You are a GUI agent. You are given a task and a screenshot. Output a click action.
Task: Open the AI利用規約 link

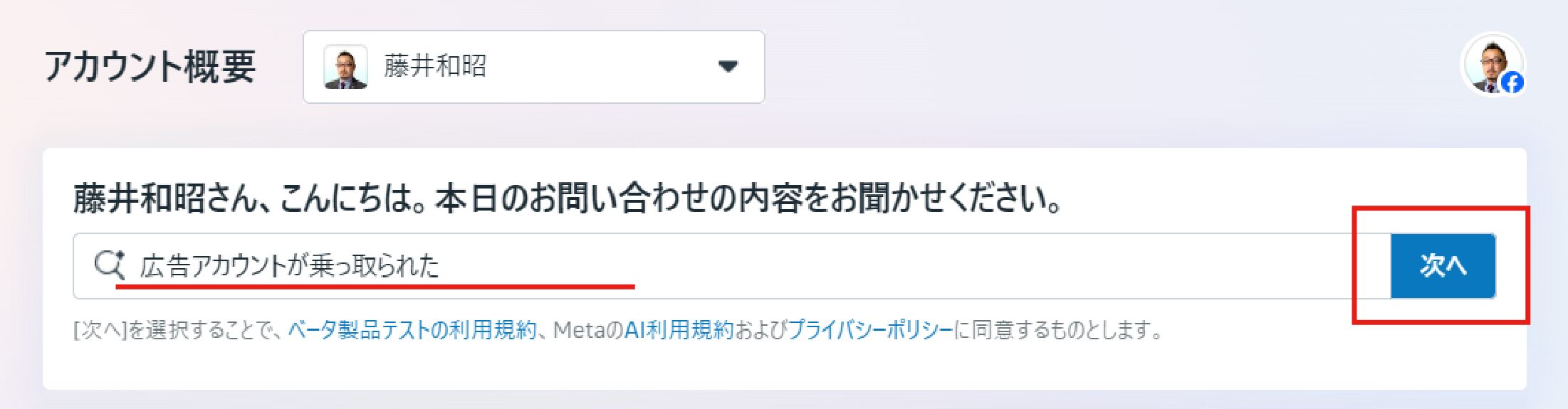[x=679, y=330]
